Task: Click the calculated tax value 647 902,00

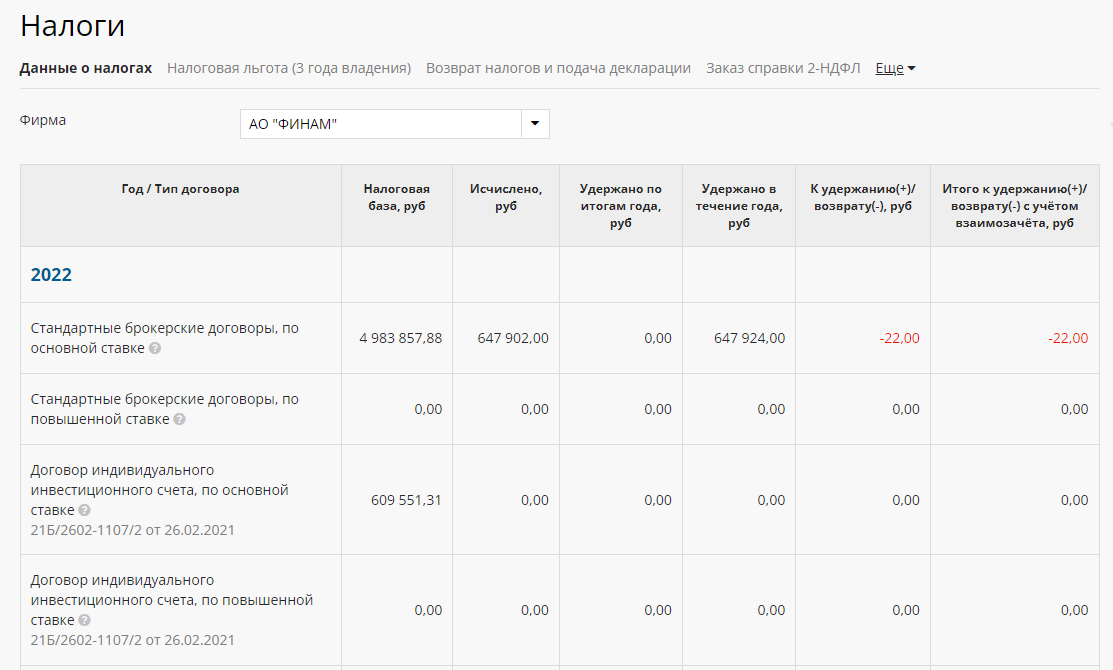Action: (x=512, y=338)
